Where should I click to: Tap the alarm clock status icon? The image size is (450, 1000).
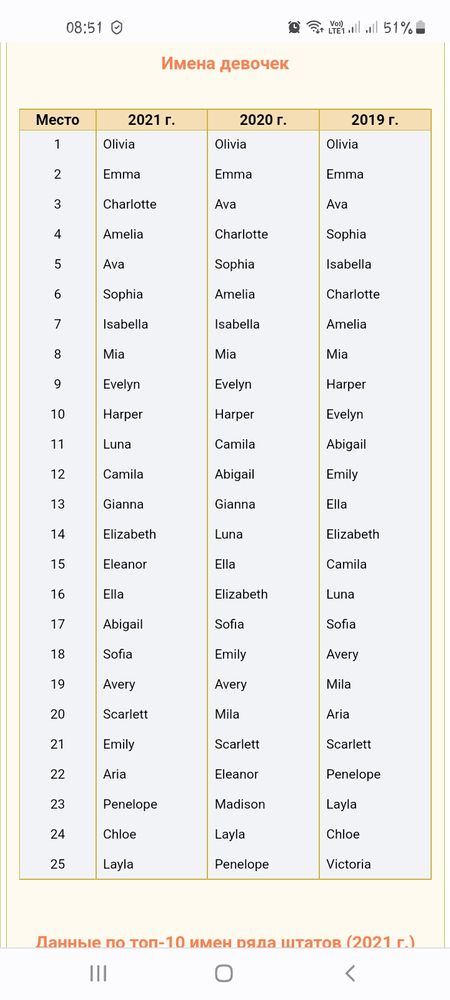(294, 27)
